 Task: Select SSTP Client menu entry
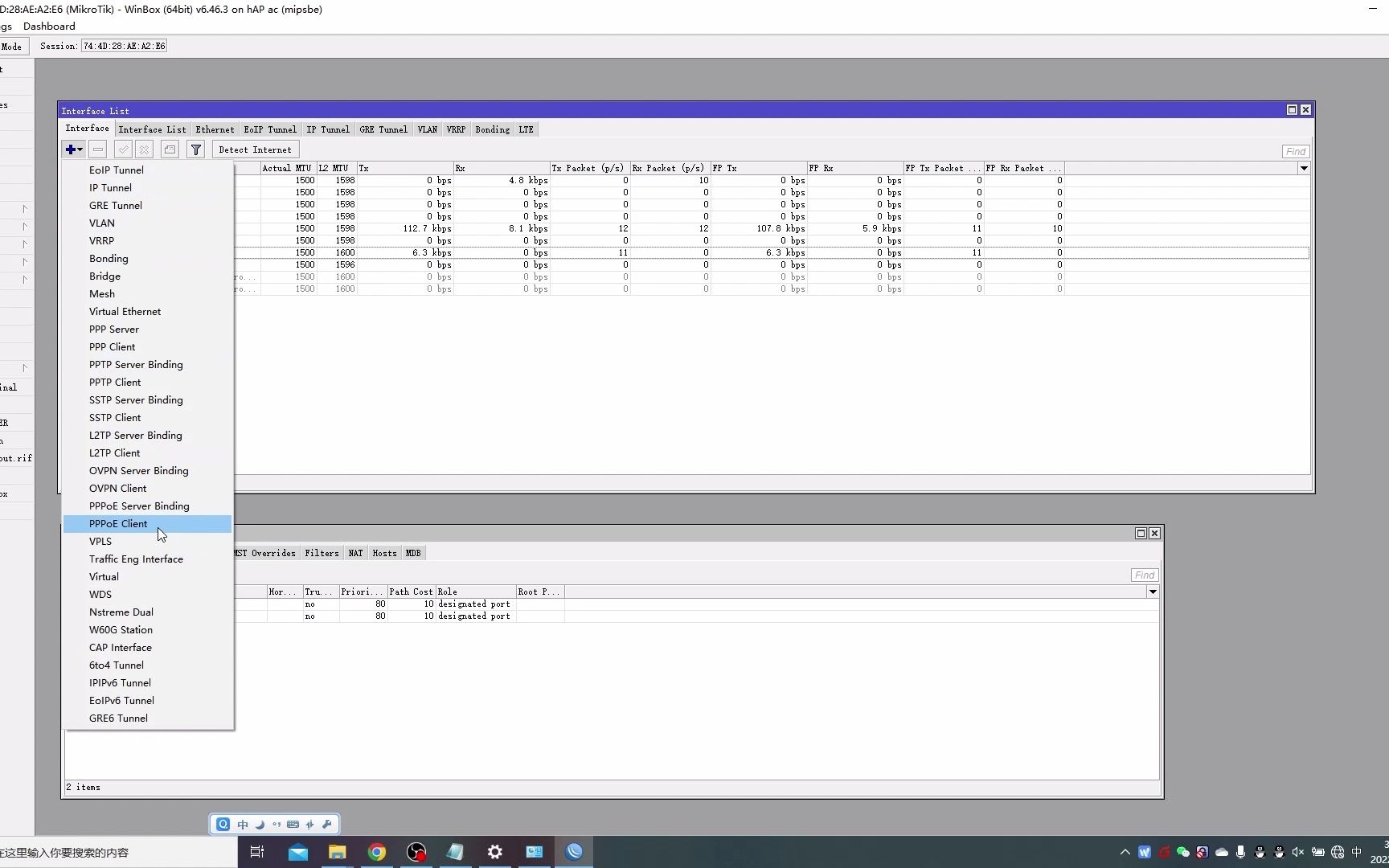[x=147, y=418]
